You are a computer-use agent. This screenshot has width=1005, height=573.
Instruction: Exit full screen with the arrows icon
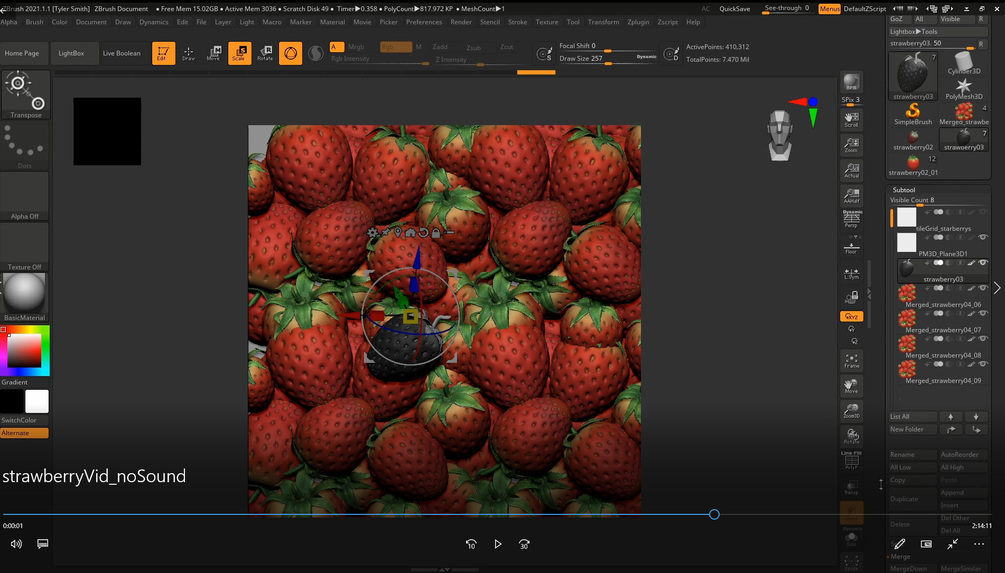[x=952, y=544]
